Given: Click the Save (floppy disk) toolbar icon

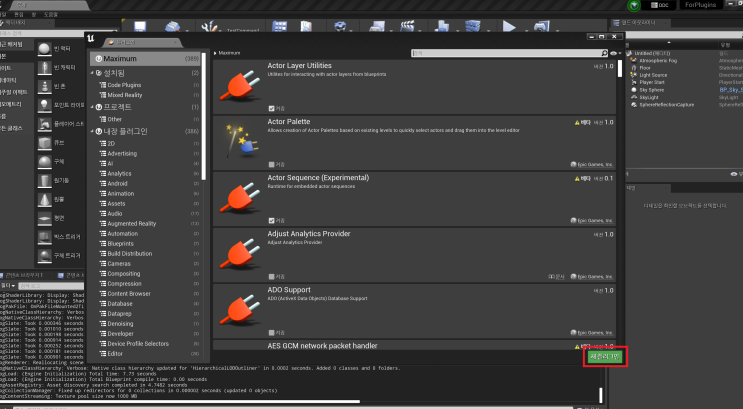Looking at the screenshot, I should click(x=140, y=27).
